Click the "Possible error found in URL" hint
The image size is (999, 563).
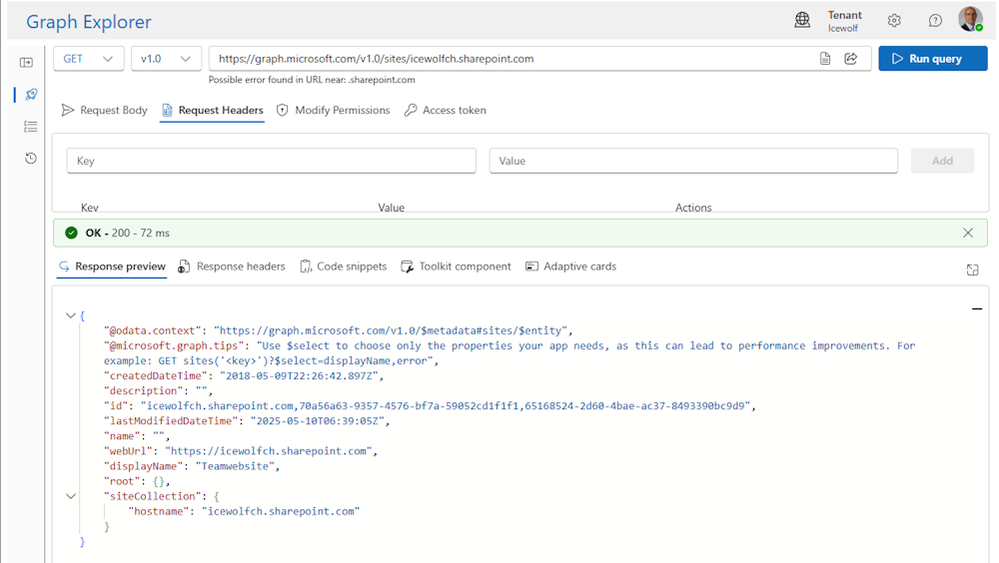tap(312, 80)
